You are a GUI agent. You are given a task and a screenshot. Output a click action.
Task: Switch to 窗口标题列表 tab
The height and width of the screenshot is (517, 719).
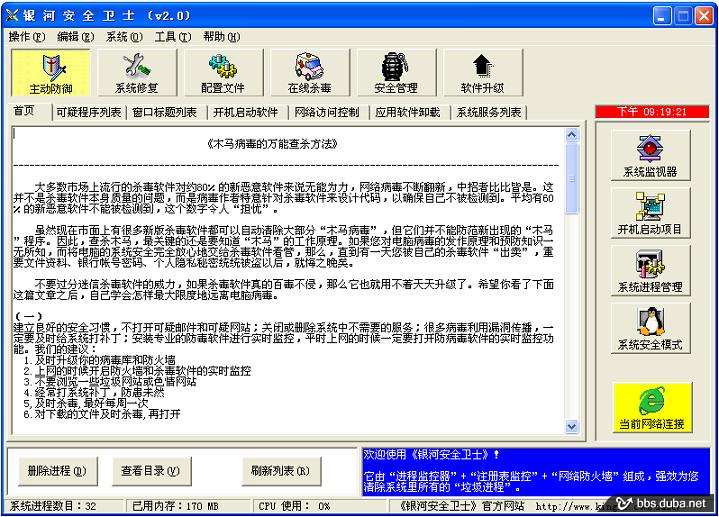165,112
